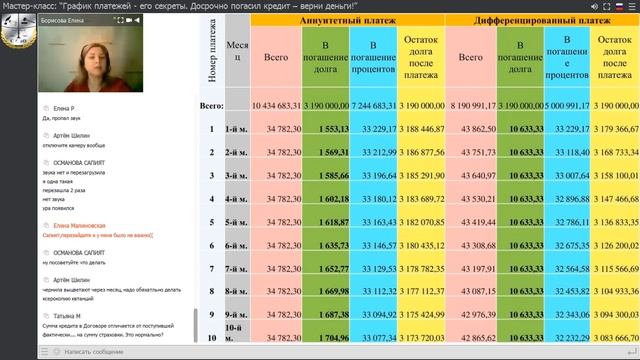Mute the webinar sound via speaker icon

pyautogui.click(x=594, y=7)
